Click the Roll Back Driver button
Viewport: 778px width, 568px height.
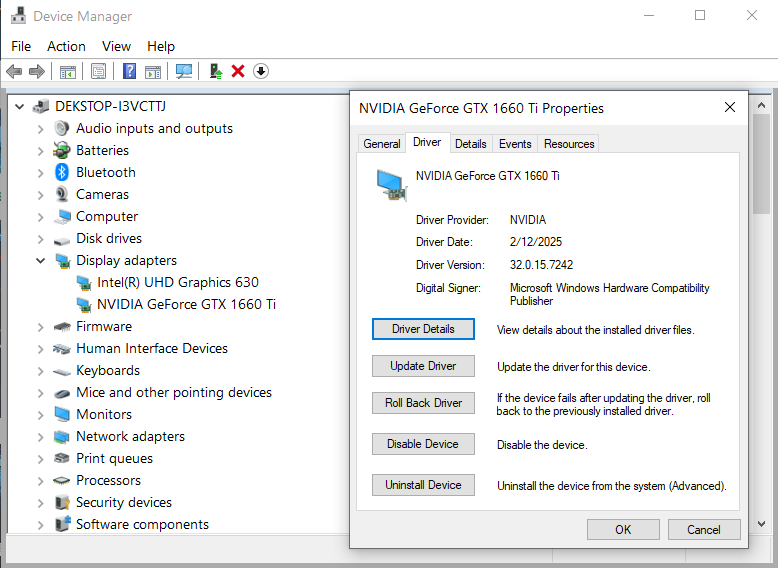coord(423,403)
